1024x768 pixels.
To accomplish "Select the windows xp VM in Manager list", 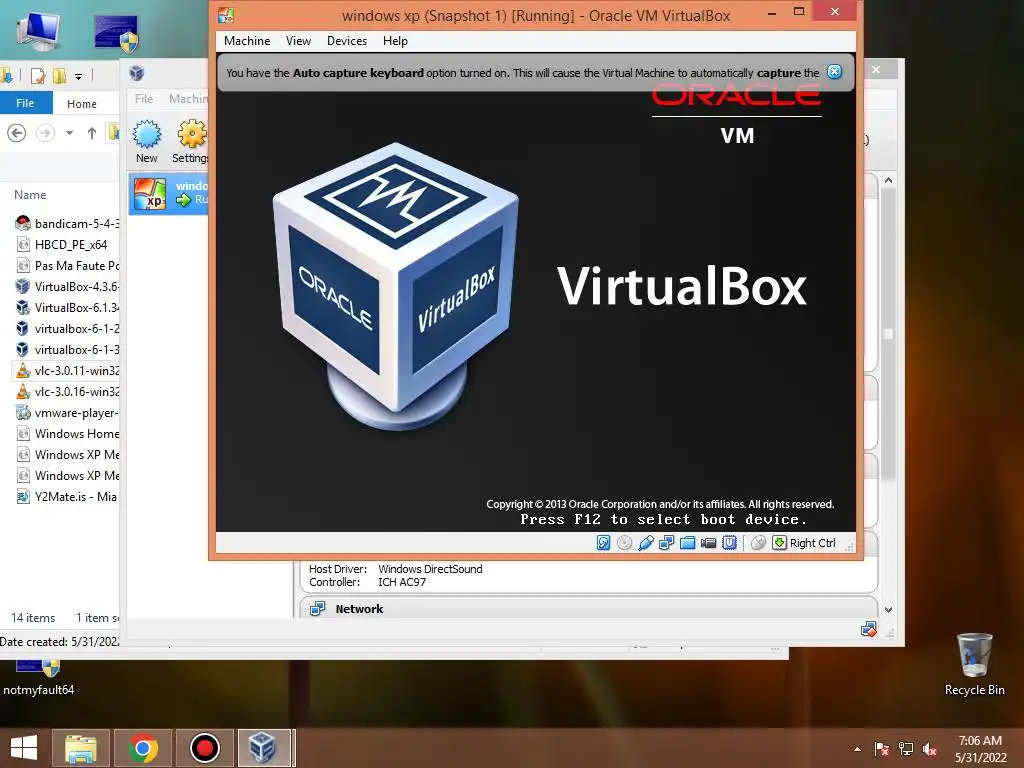I will point(168,193).
